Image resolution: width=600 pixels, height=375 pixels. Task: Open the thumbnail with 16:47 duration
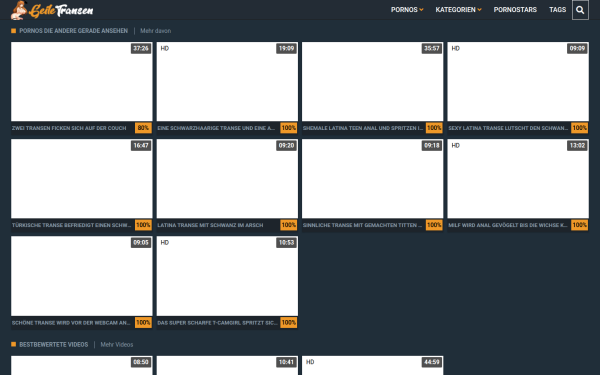(82, 179)
